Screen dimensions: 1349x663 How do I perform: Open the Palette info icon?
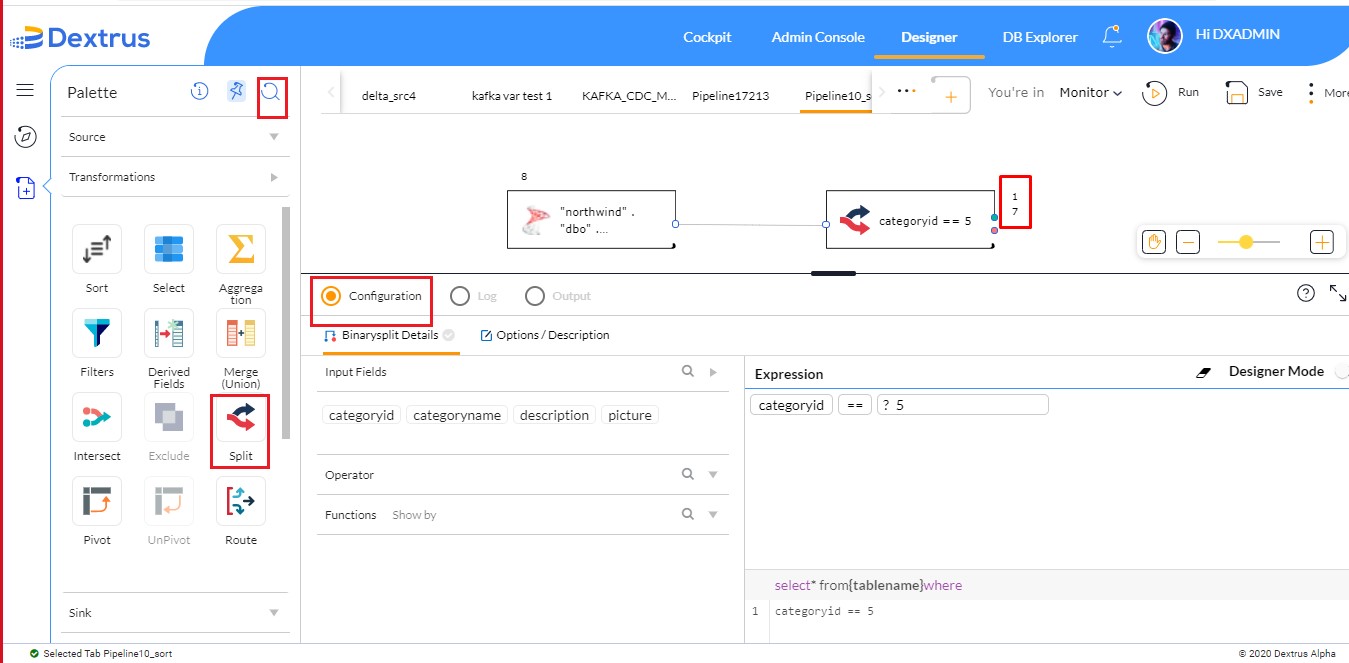[199, 92]
